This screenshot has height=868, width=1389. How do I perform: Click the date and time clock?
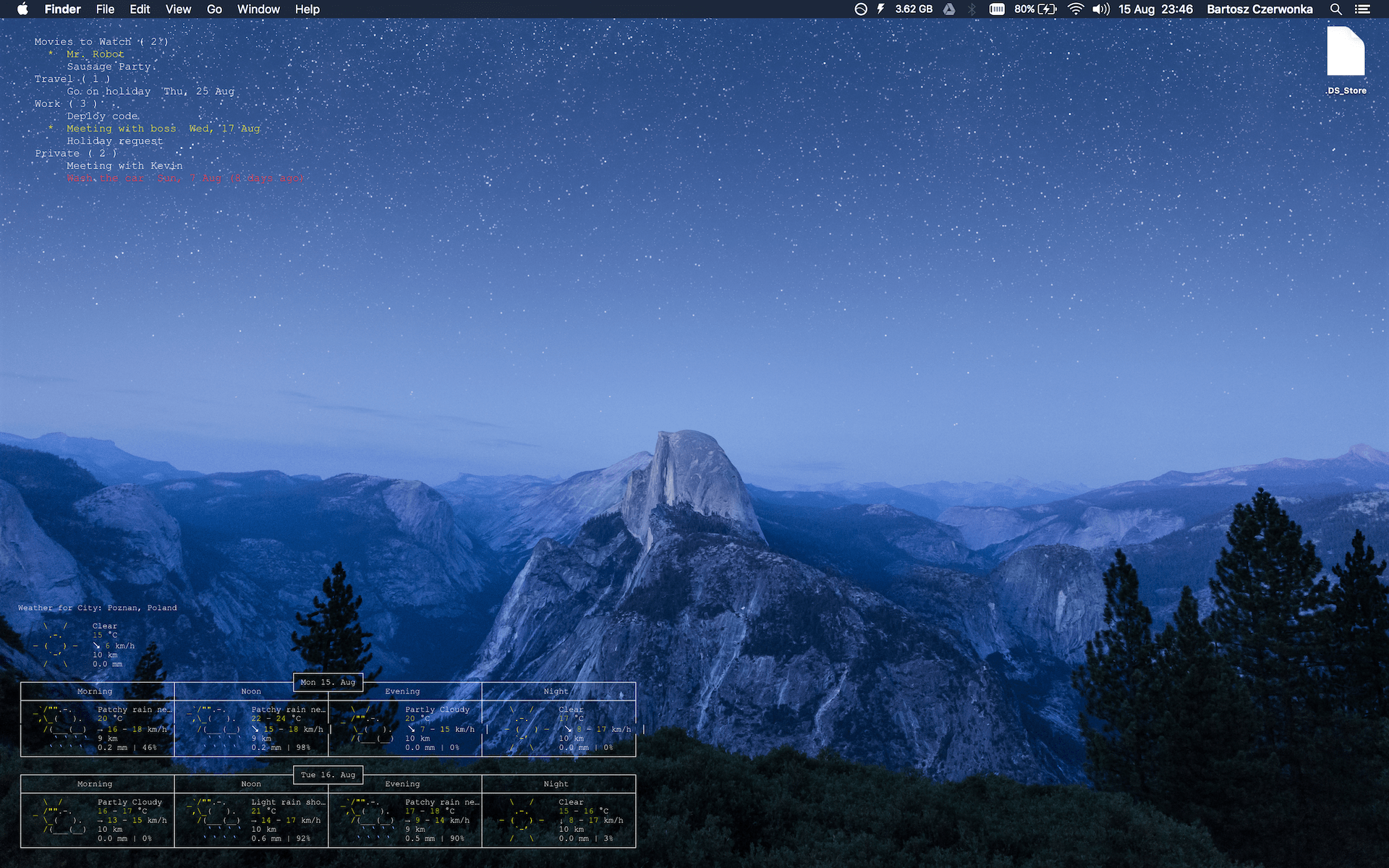tap(1155, 9)
